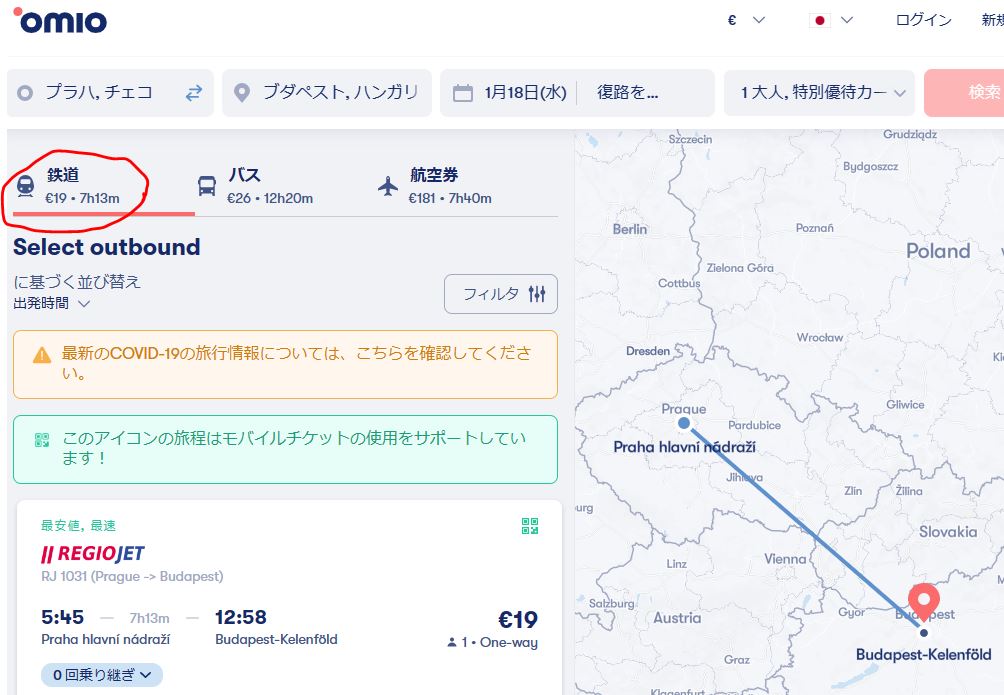Viewport: 1004px width, 695px height.
Task: Click the ログイン login link
Action: (923, 20)
